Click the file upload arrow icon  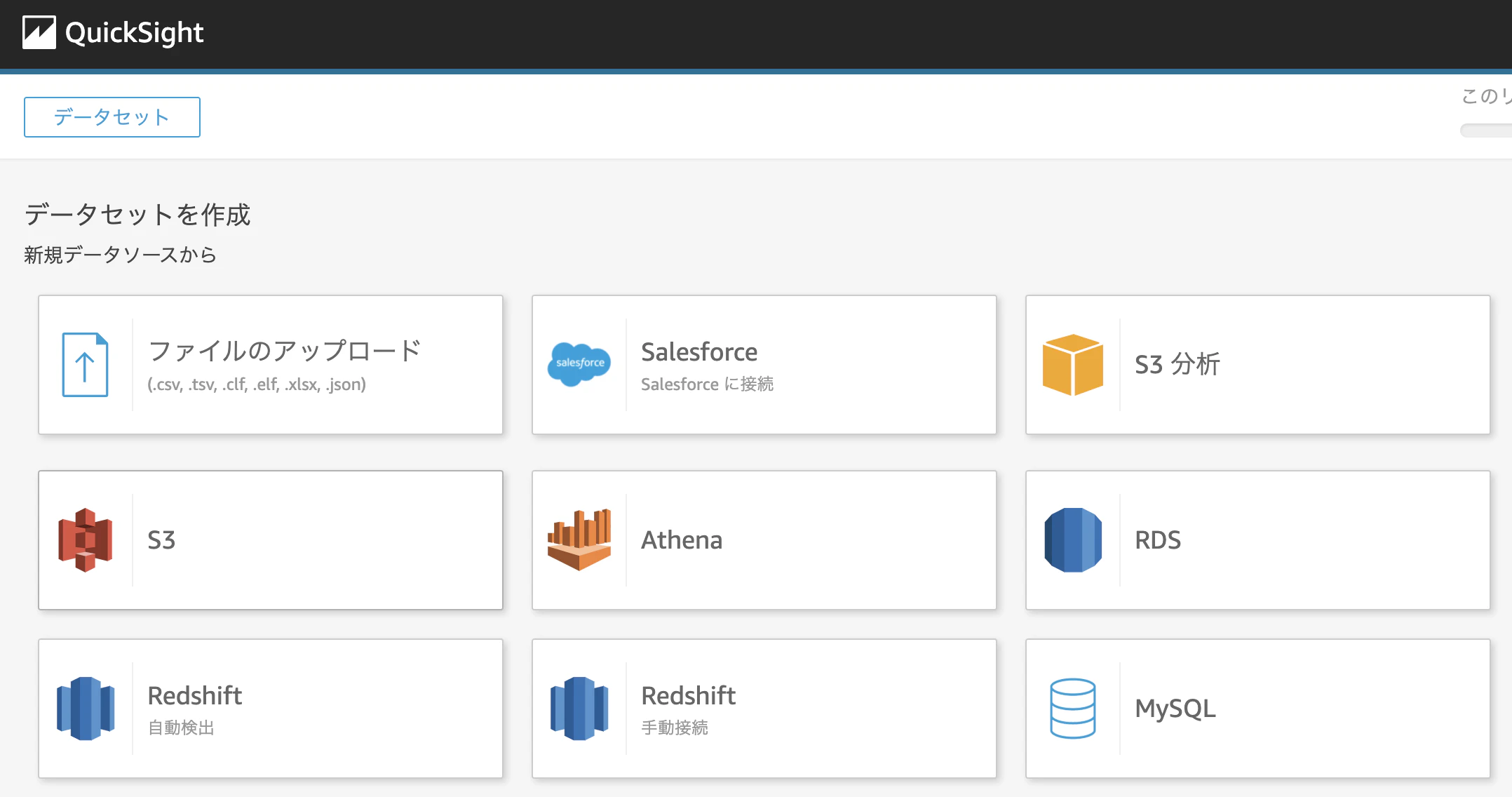[85, 365]
